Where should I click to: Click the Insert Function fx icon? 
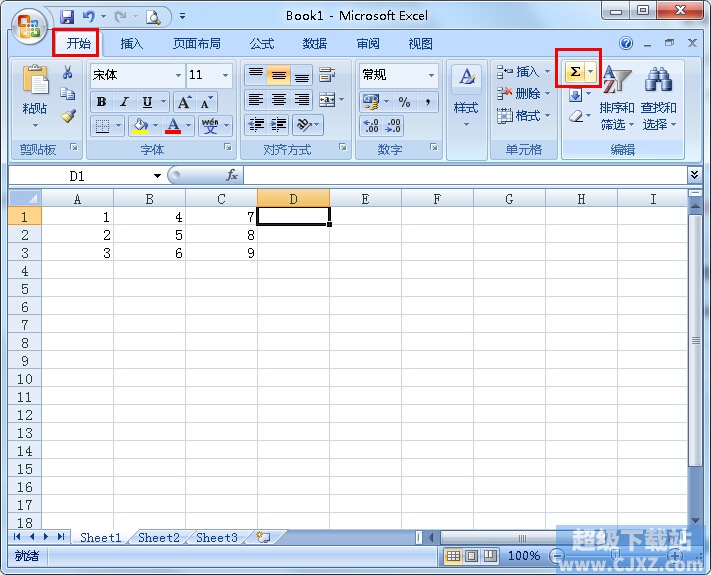pyautogui.click(x=232, y=175)
